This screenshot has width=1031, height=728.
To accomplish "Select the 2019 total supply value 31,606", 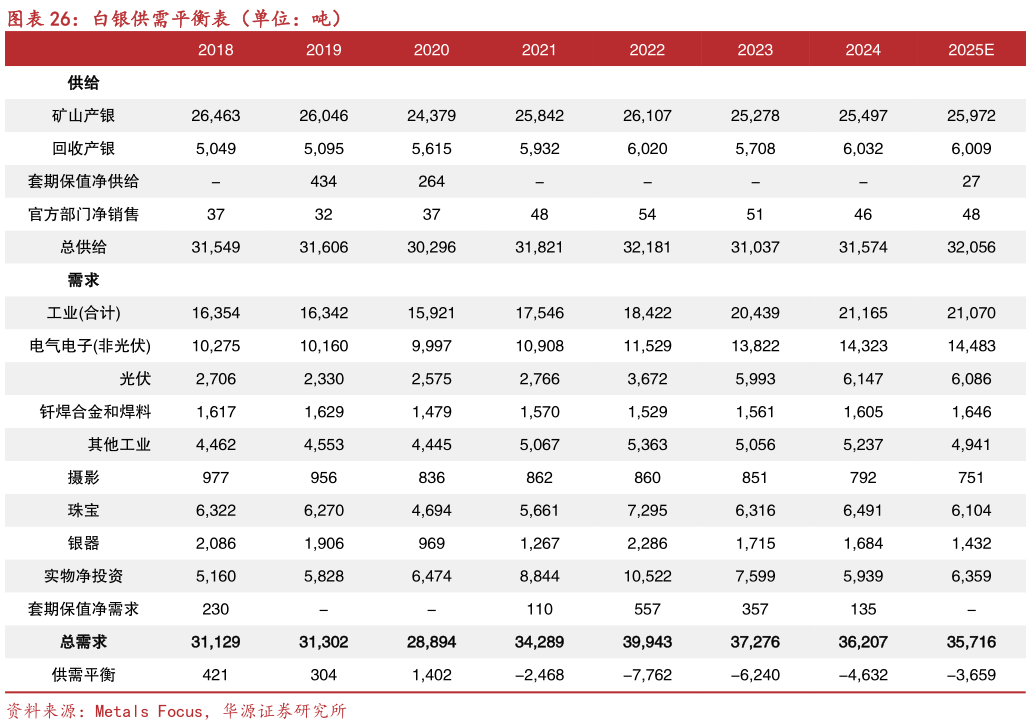I will pyautogui.click(x=323, y=247).
